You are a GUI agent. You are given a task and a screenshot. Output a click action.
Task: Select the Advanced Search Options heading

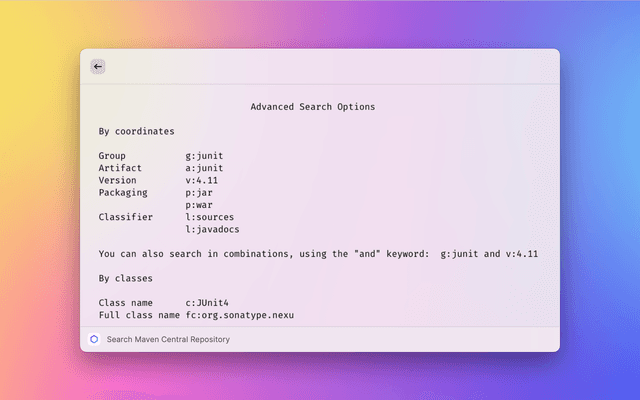tap(313, 107)
